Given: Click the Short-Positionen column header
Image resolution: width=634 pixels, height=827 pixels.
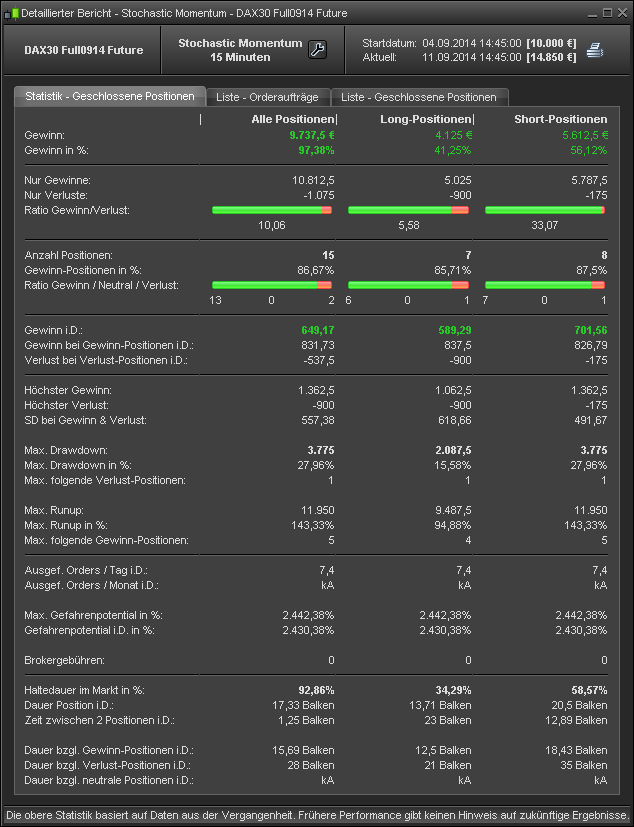Looking at the screenshot, I should (561, 119).
